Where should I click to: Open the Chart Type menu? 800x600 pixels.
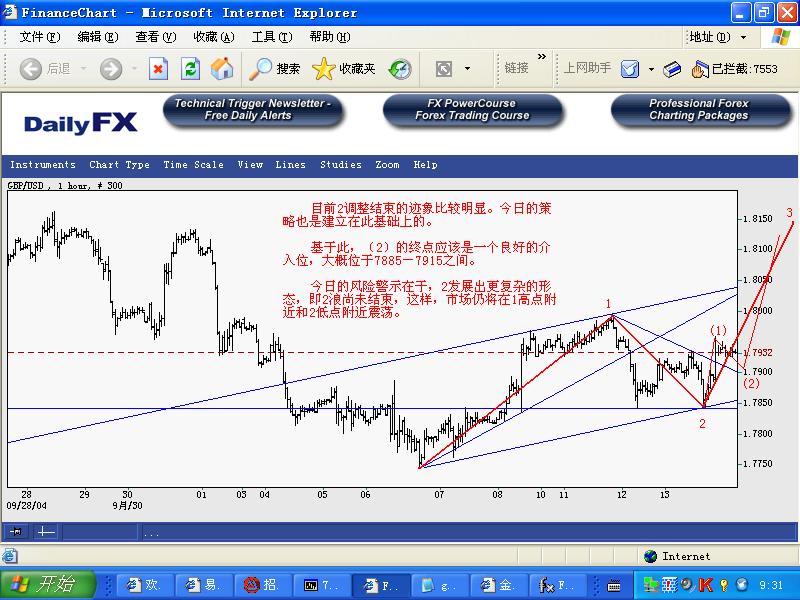(119, 165)
